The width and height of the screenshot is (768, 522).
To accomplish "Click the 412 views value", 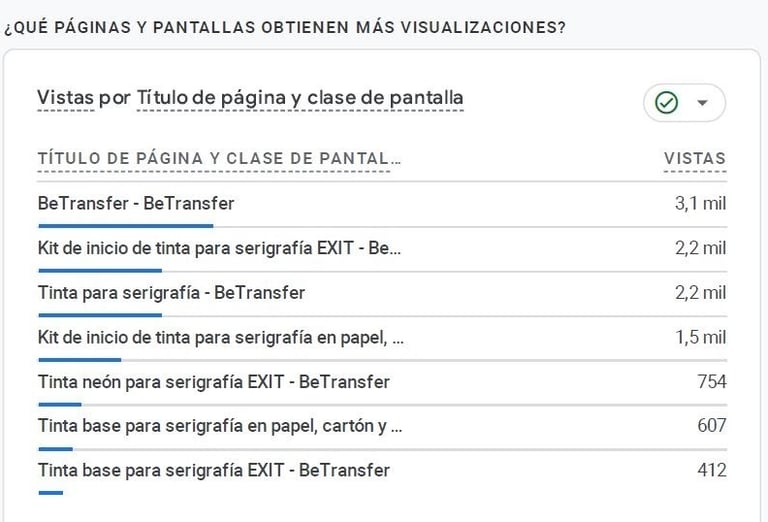I will tap(712, 470).
